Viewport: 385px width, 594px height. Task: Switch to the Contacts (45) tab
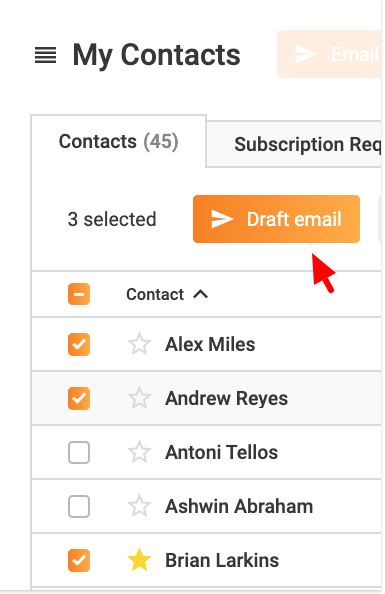click(119, 141)
